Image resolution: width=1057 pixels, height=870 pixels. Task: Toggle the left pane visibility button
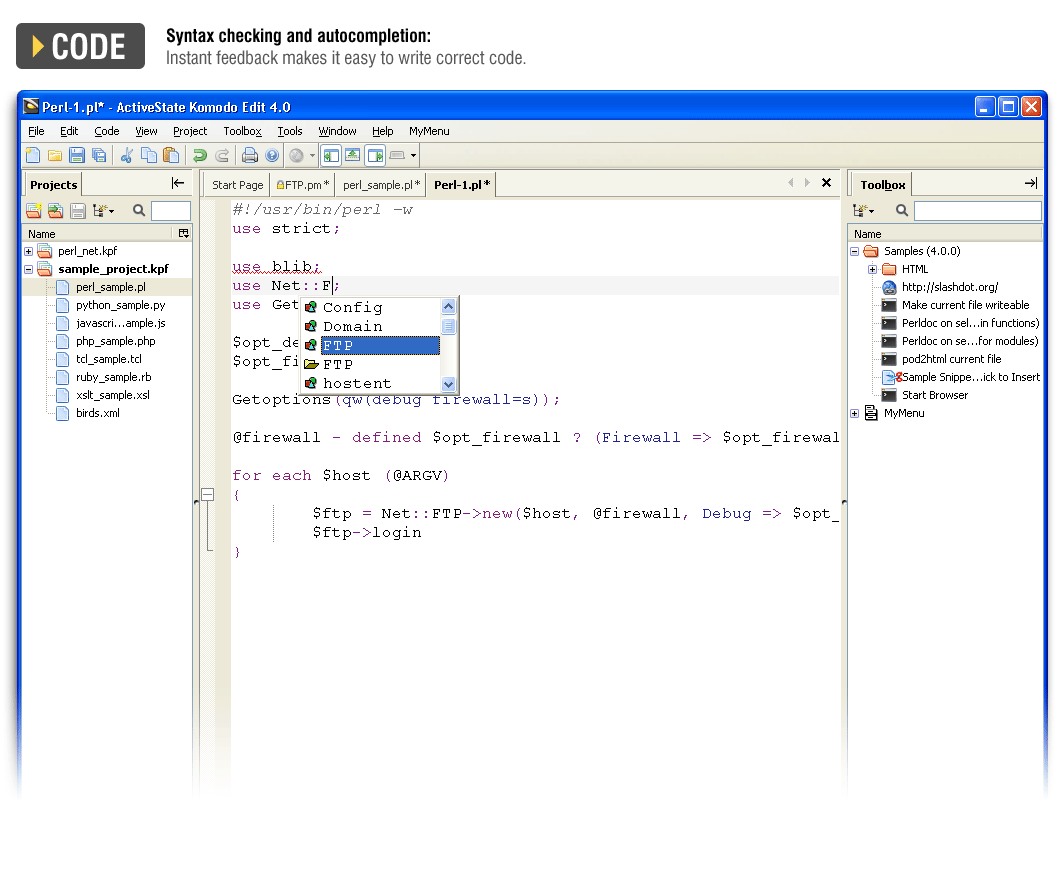[330, 155]
